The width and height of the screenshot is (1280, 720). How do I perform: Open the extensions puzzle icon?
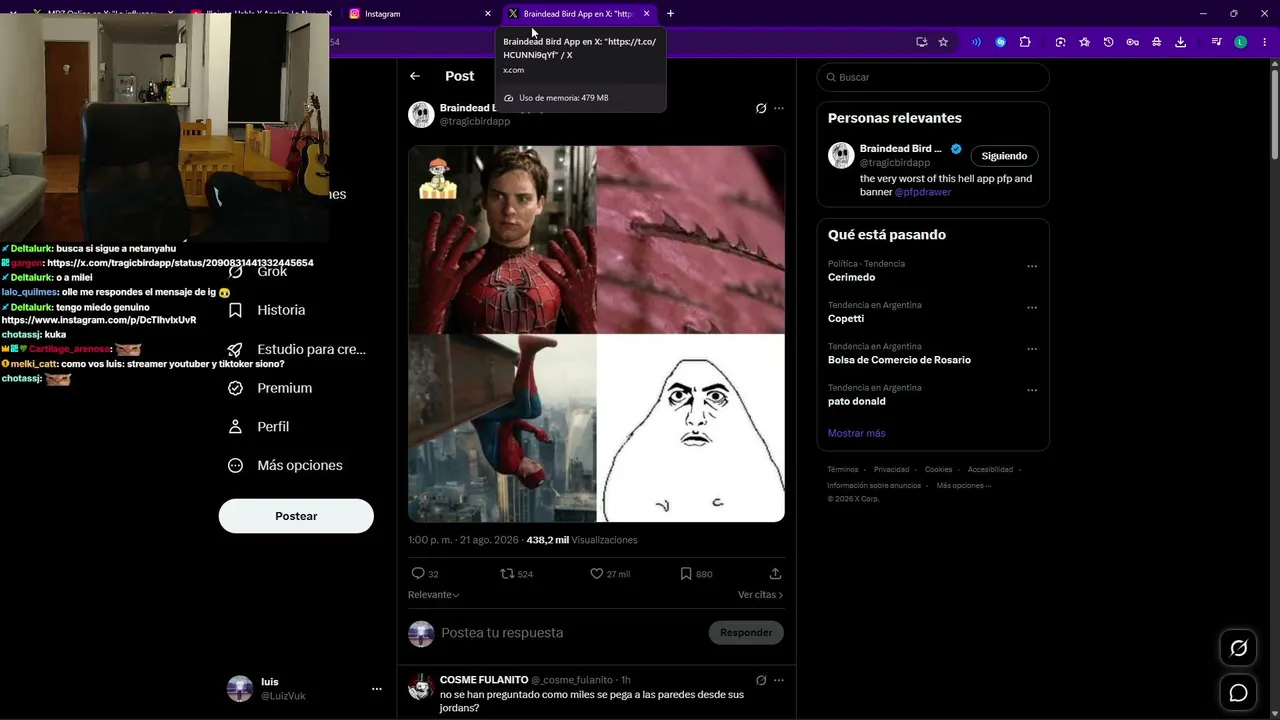coord(1025,42)
